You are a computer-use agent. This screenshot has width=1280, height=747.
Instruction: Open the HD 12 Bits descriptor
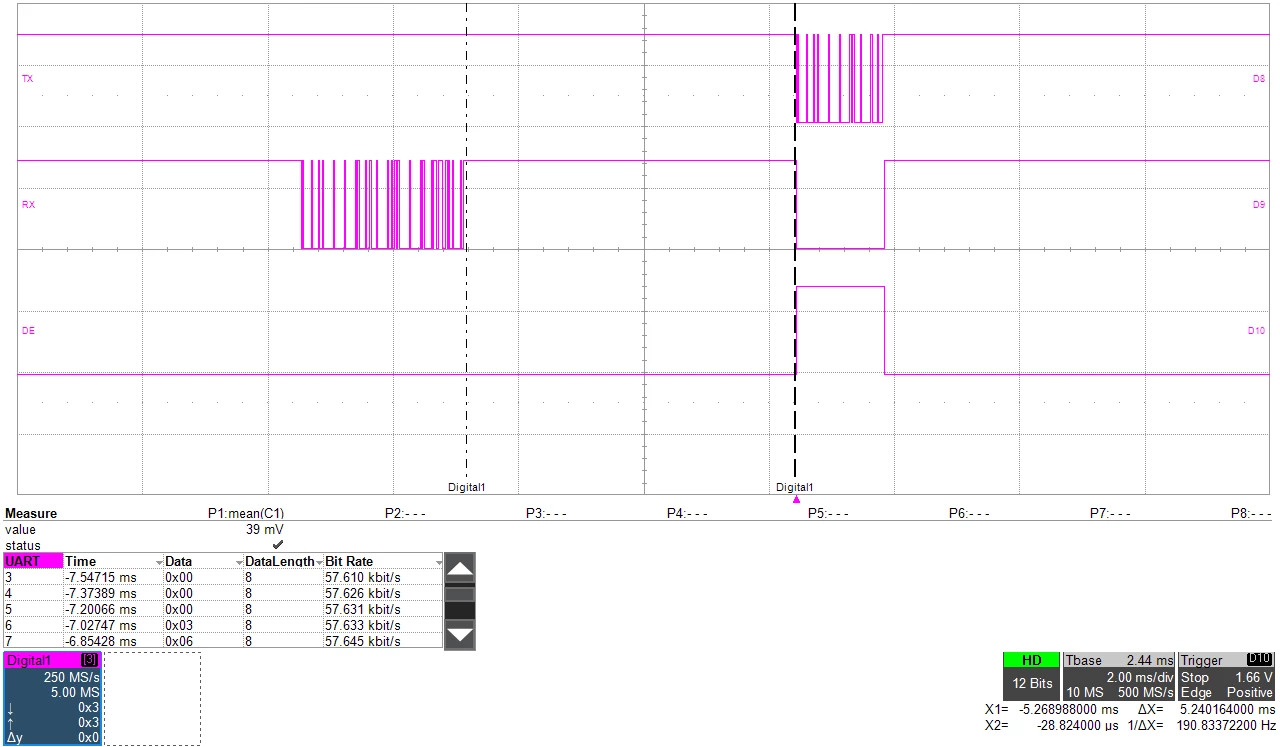pyautogui.click(x=1031, y=676)
